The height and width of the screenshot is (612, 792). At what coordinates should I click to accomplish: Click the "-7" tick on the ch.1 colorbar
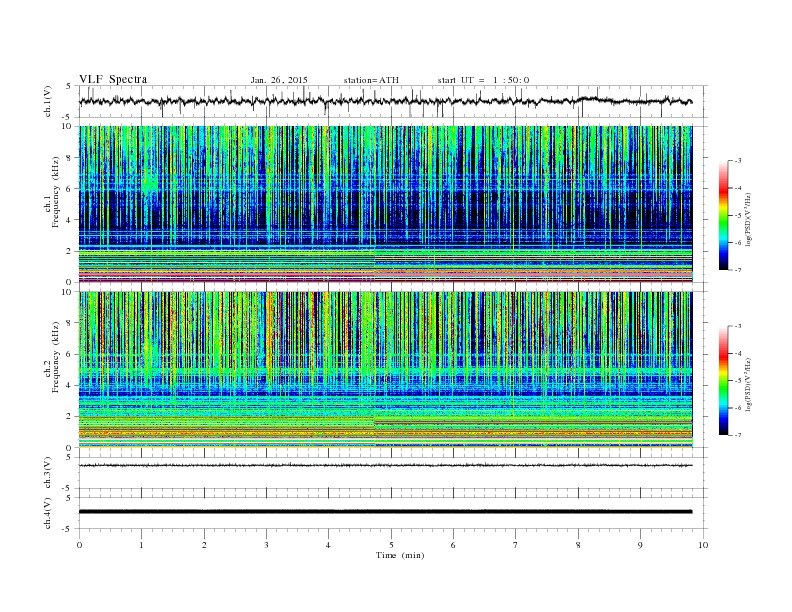click(737, 270)
